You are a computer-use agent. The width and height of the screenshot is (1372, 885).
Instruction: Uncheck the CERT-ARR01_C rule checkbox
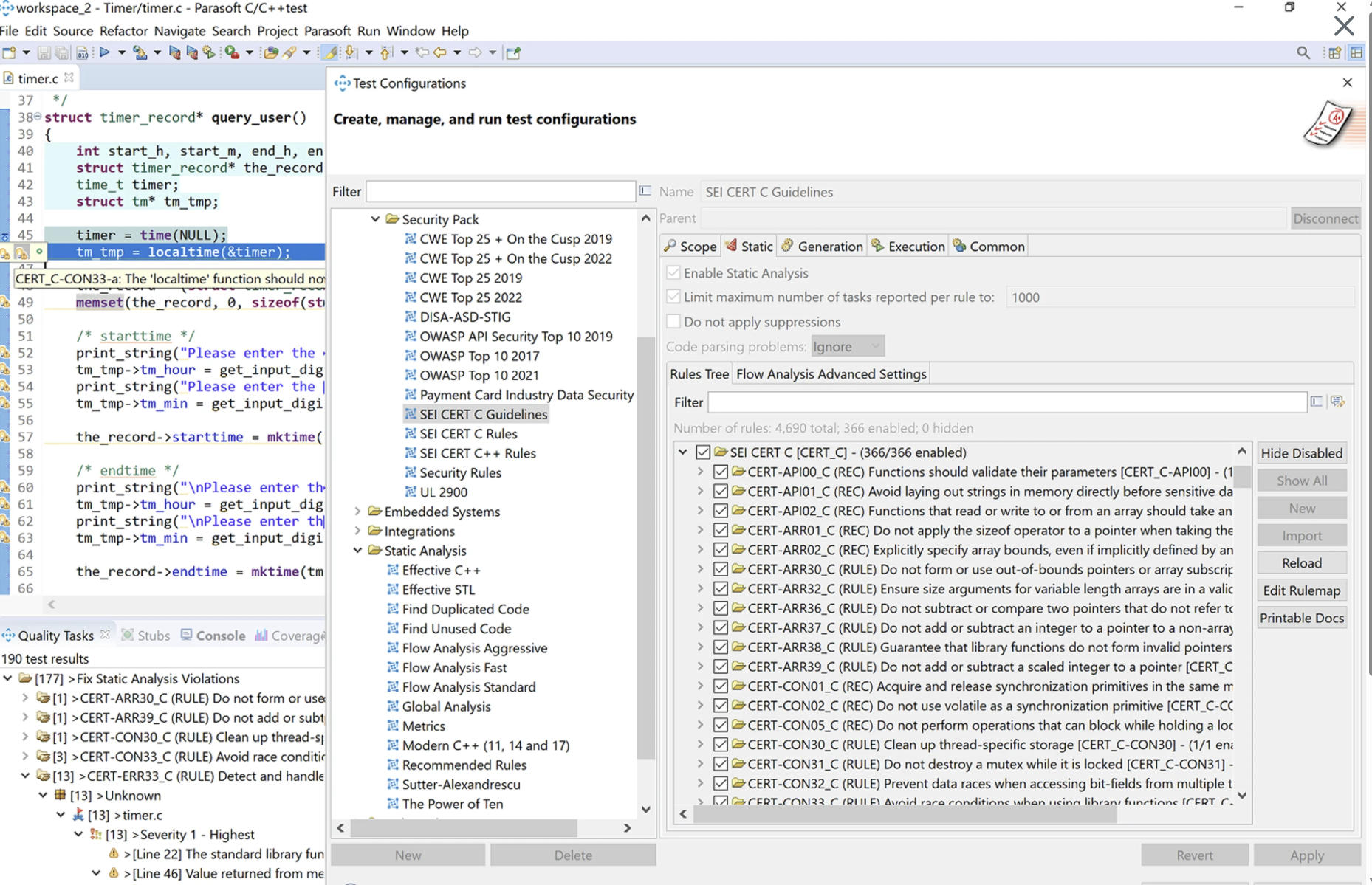coord(721,530)
